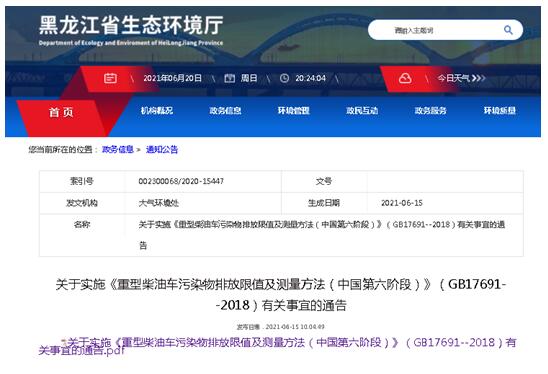This screenshot has height=374, width=548.
Task: Open the 环境质量 menu
Action: pos(500,110)
